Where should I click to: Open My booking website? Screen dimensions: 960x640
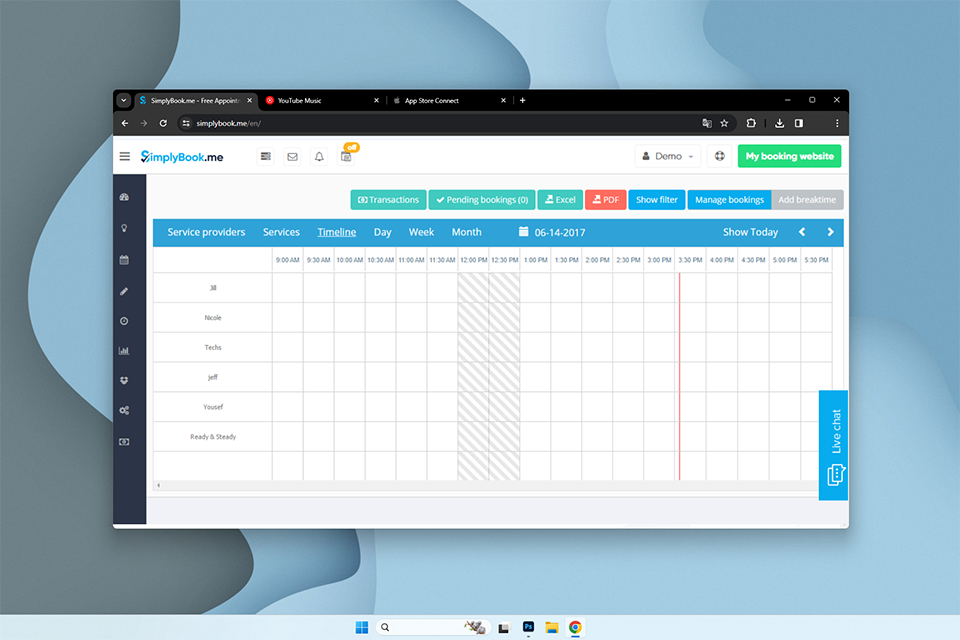pos(789,156)
